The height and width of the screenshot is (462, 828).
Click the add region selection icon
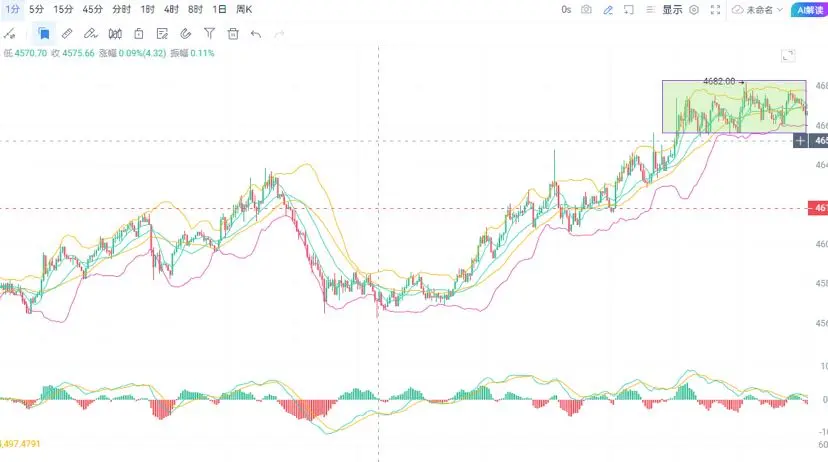click(x=628, y=10)
